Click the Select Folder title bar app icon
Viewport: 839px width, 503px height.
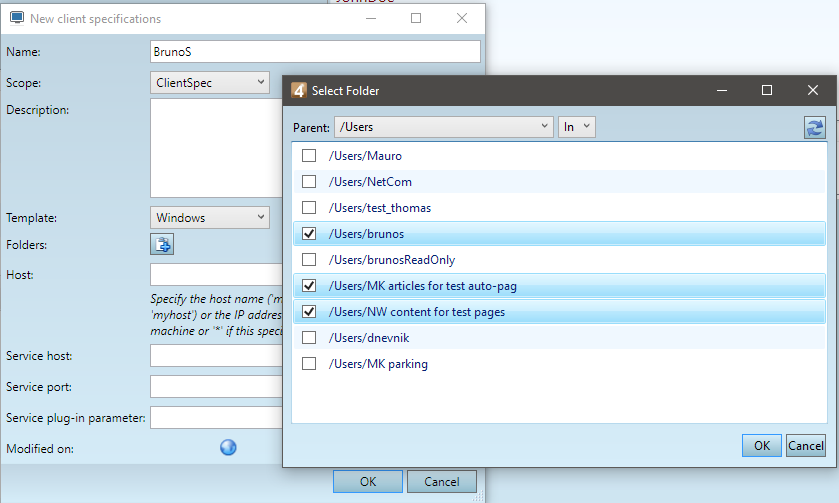pos(299,90)
